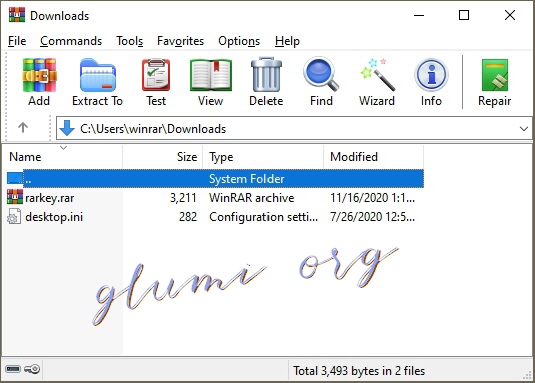
Task: Click the WinRAR archive type cell
Action: tap(251, 197)
